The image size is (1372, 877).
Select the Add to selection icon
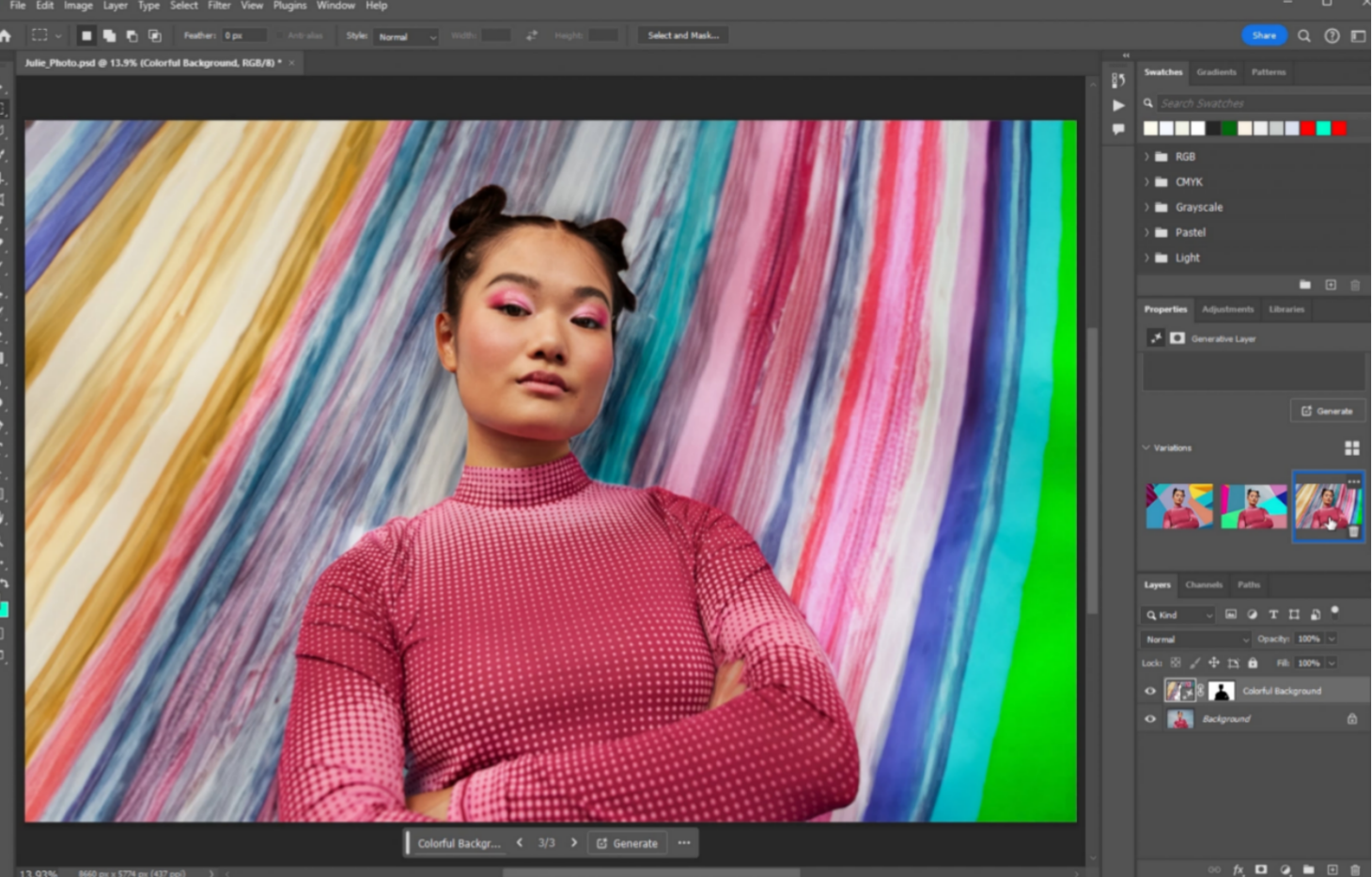click(x=109, y=36)
